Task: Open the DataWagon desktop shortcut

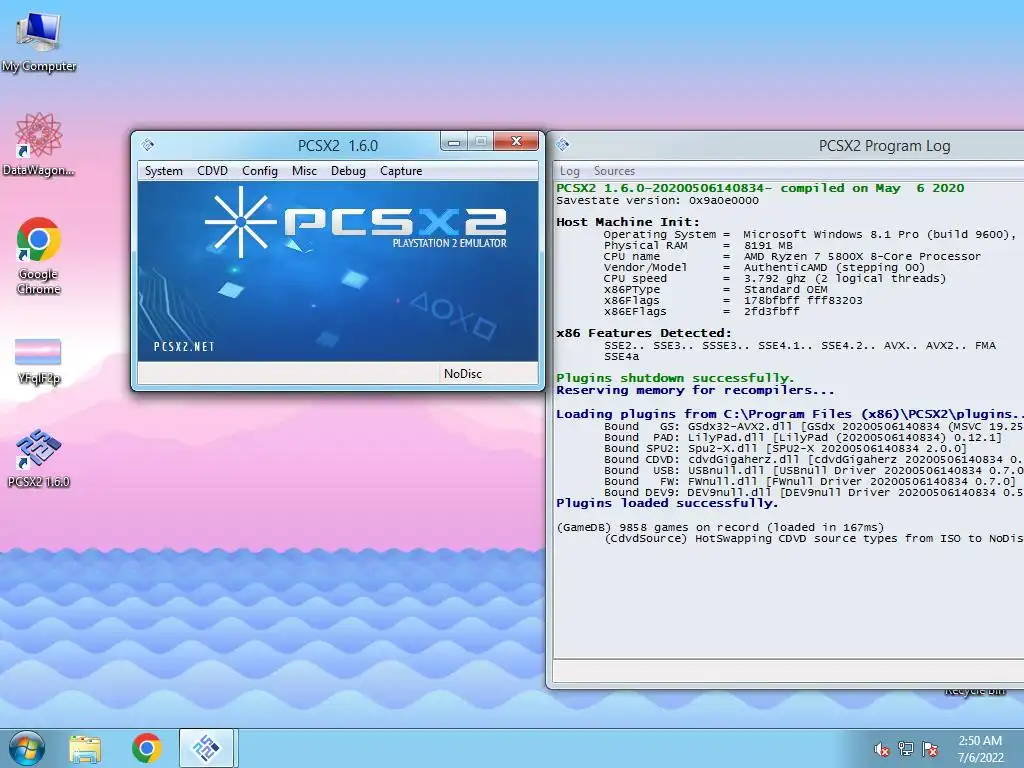Action: [x=39, y=144]
